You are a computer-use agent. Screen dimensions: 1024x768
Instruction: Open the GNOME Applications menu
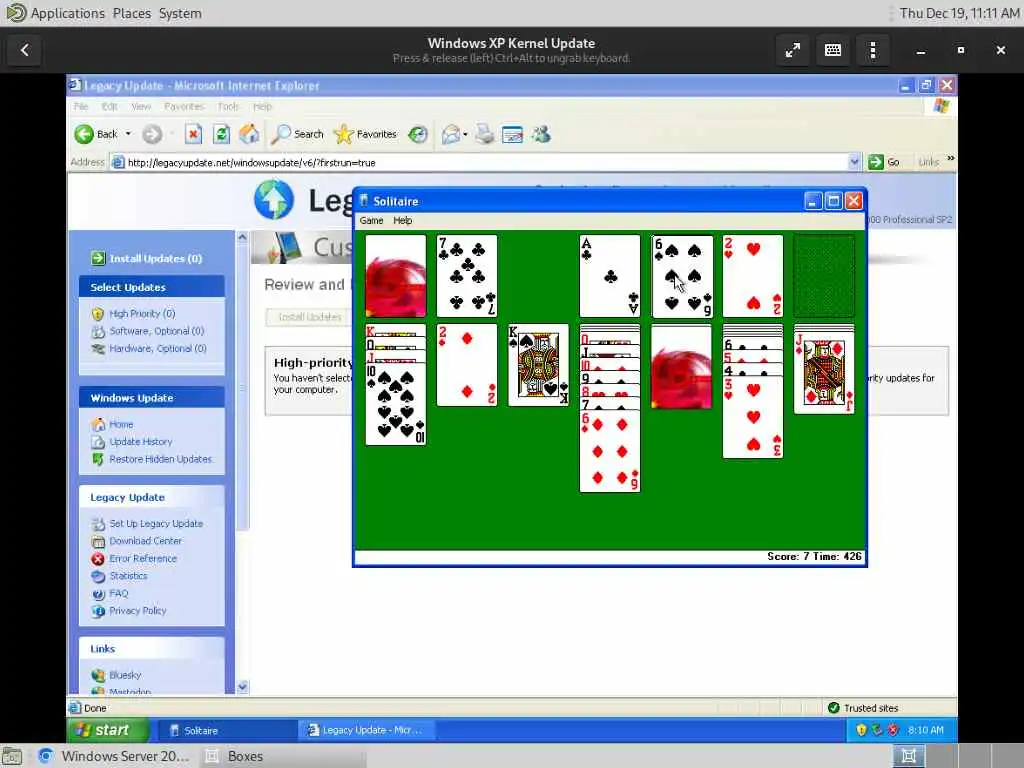[x=68, y=13]
